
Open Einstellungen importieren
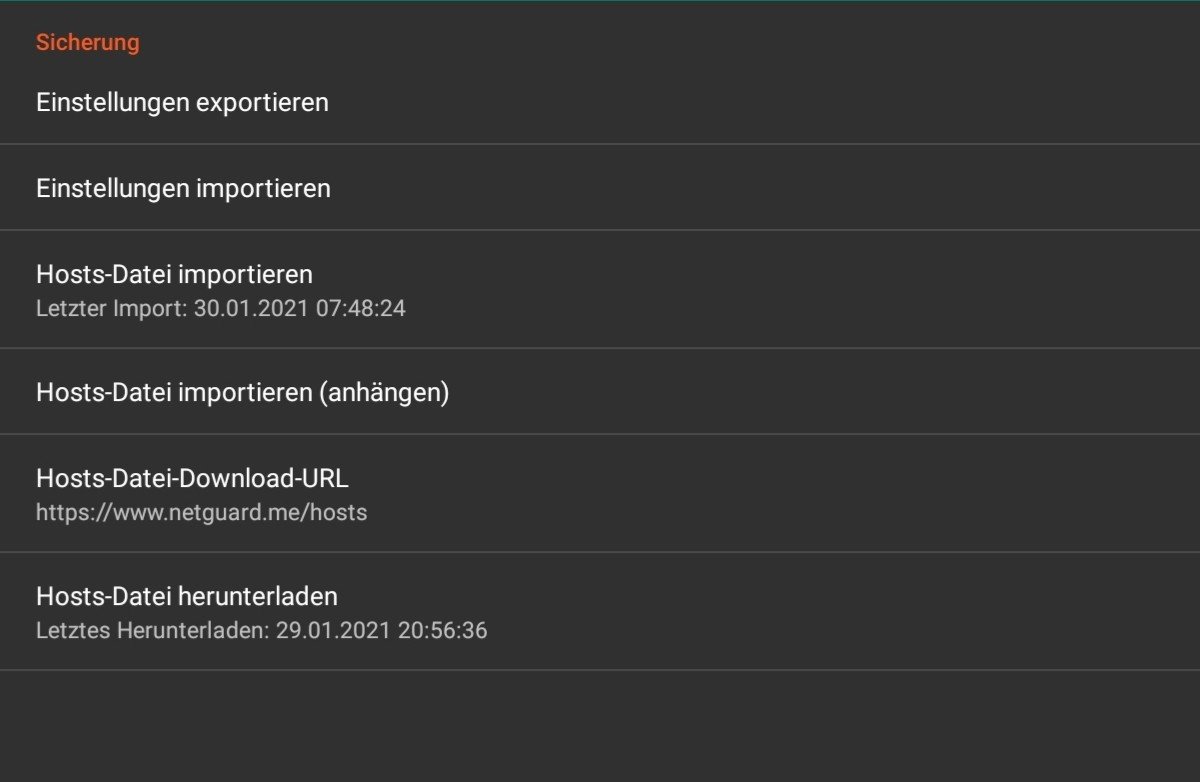click(x=183, y=188)
